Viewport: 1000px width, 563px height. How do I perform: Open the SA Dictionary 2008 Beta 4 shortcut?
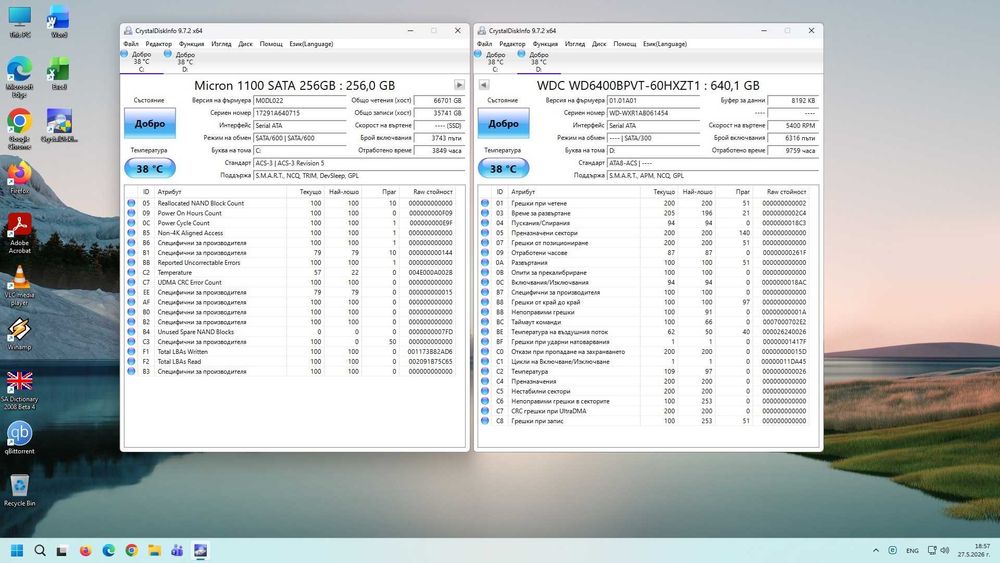click(x=19, y=390)
